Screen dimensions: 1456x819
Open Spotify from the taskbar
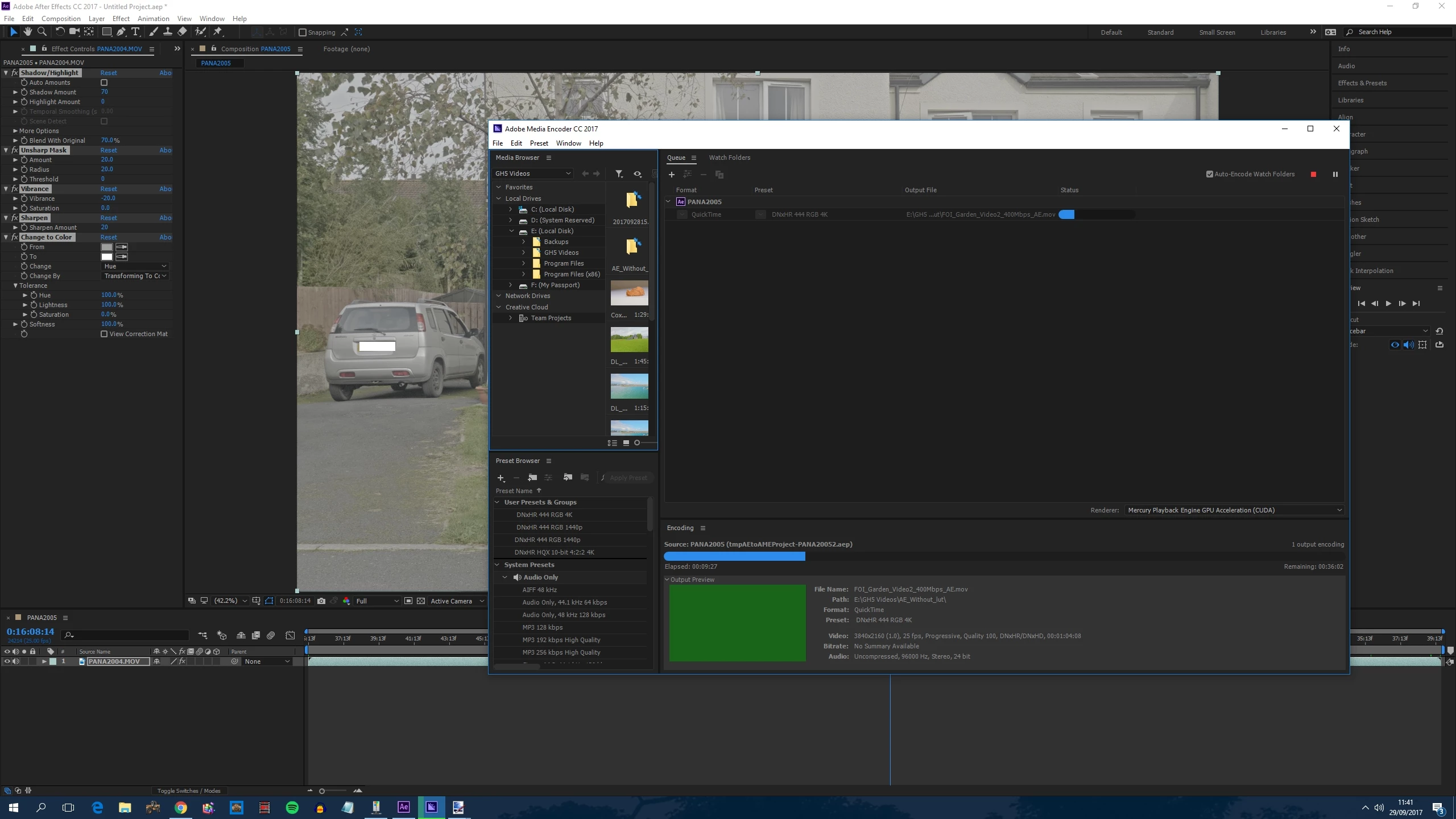(292, 807)
